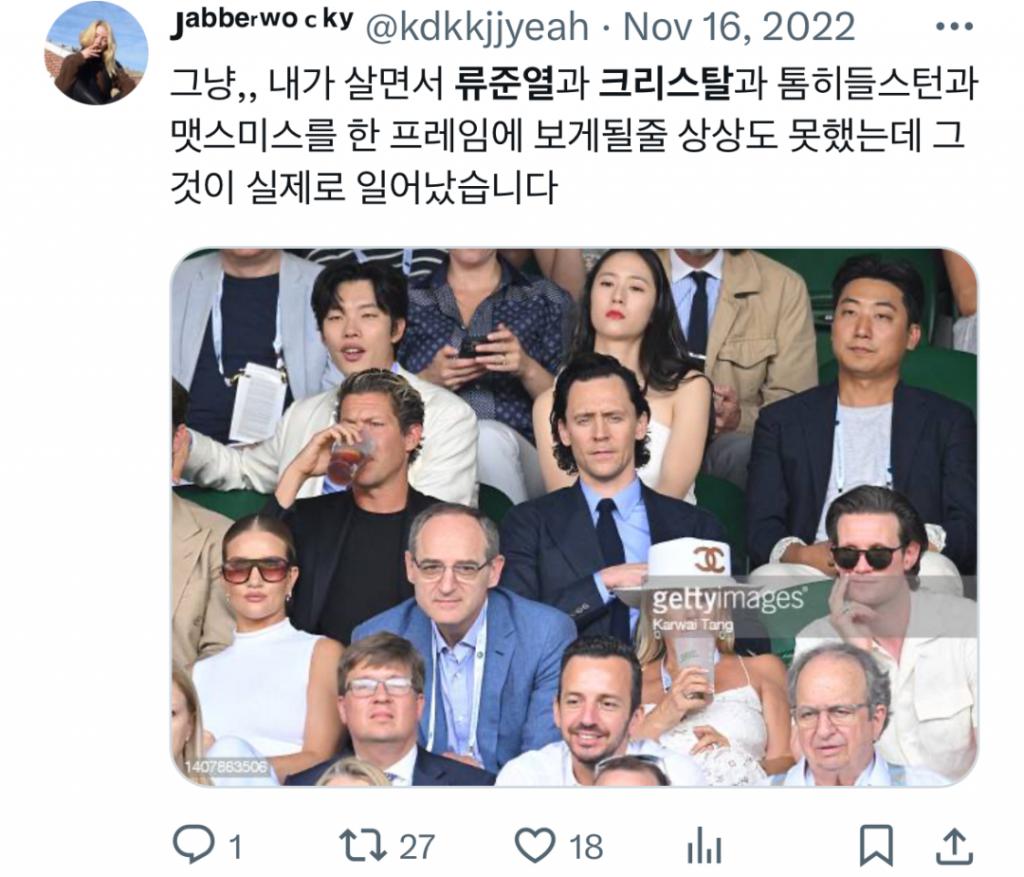This screenshot has height=877, width=1024.
Task: Bookmark this tweet
Action: click(x=876, y=846)
